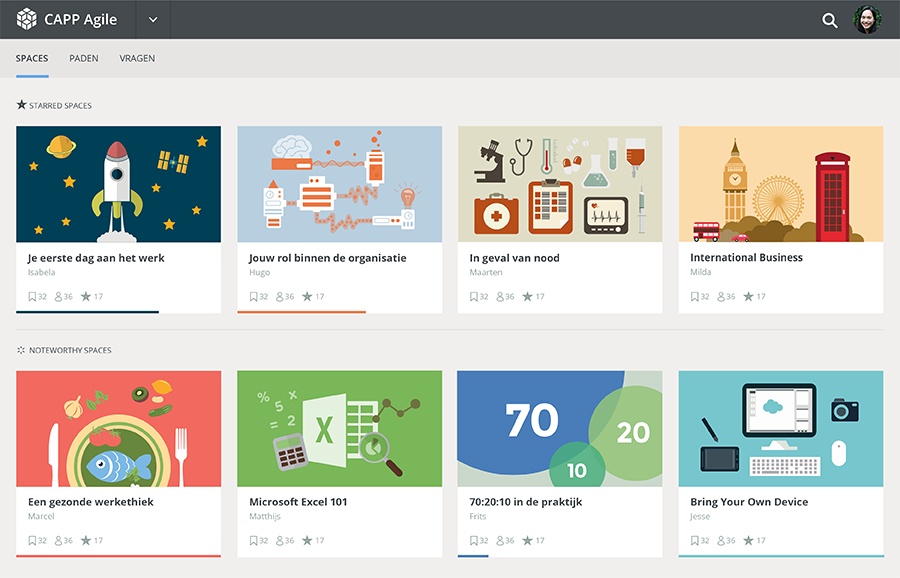Open the Je eerste dag aan het werk title
900x578 pixels.
(x=96, y=258)
